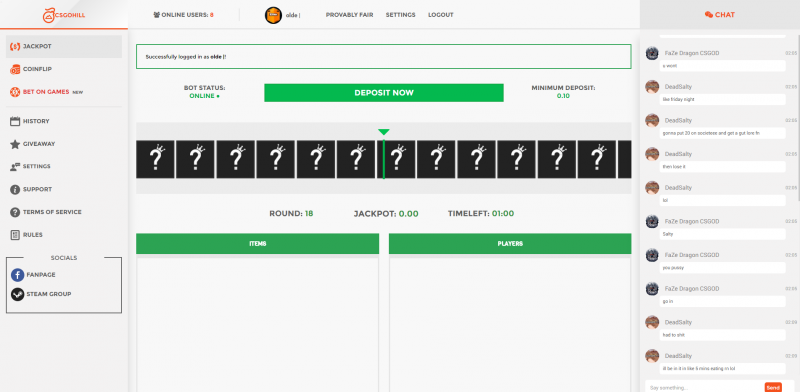Screen dimensions: 800x392
Task: Click the green Deposit Now button
Action: pyautogui.click(x=384, y=93)
